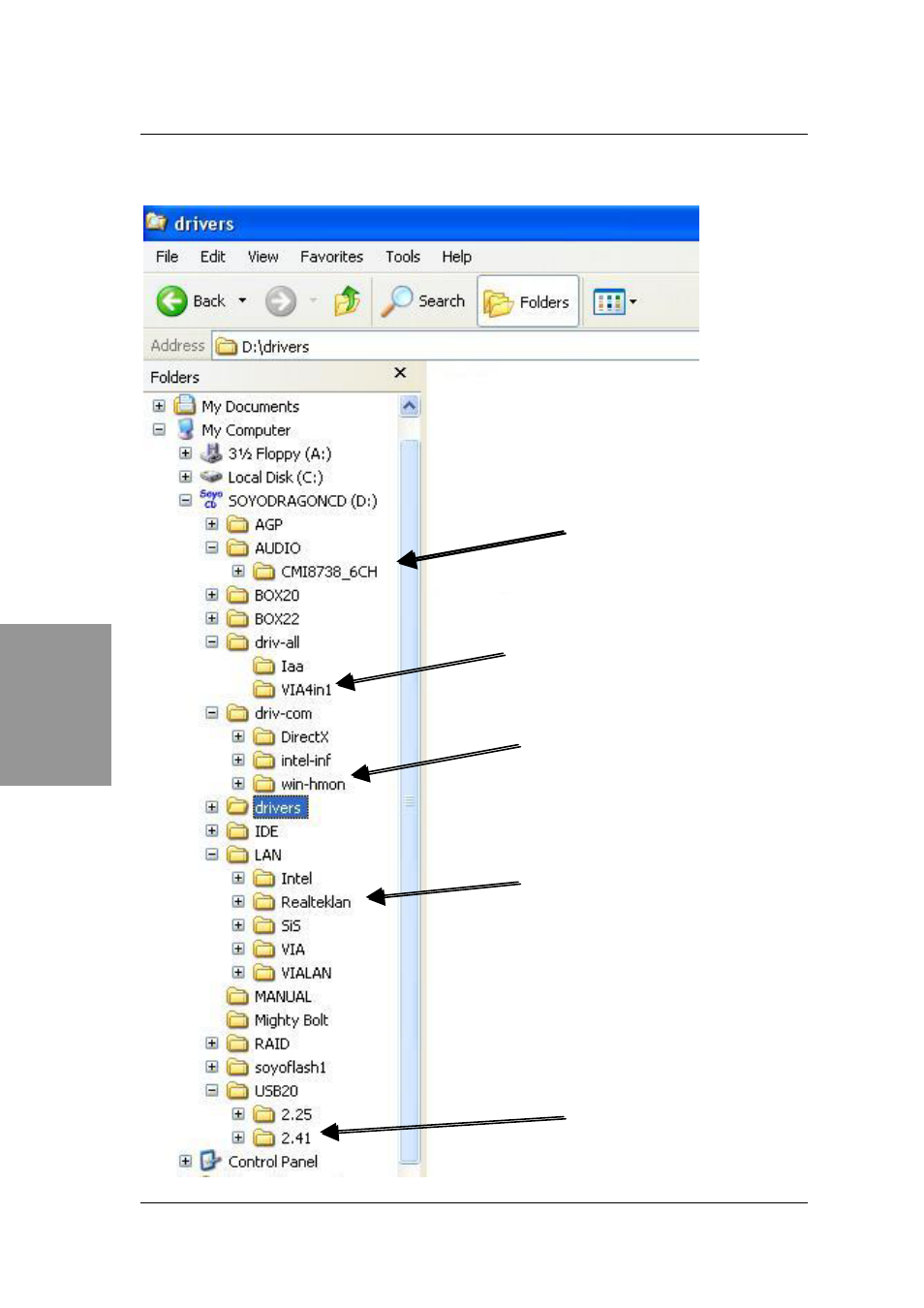Open the View menu
Screen dimensions: 924x1308
pyautogui.click(x=262, y=257)
